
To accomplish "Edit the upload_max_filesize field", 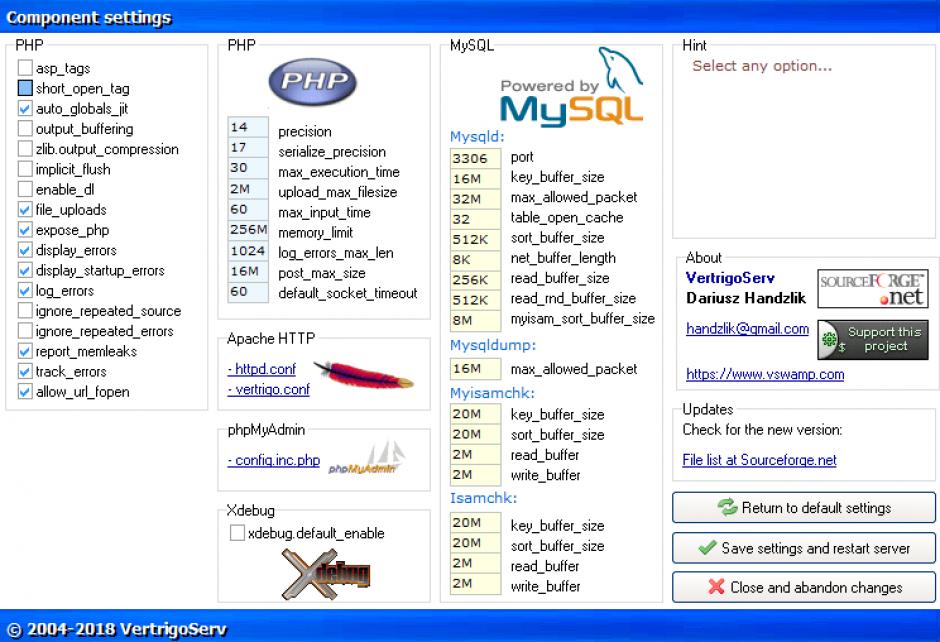I will tap(248, 189).
